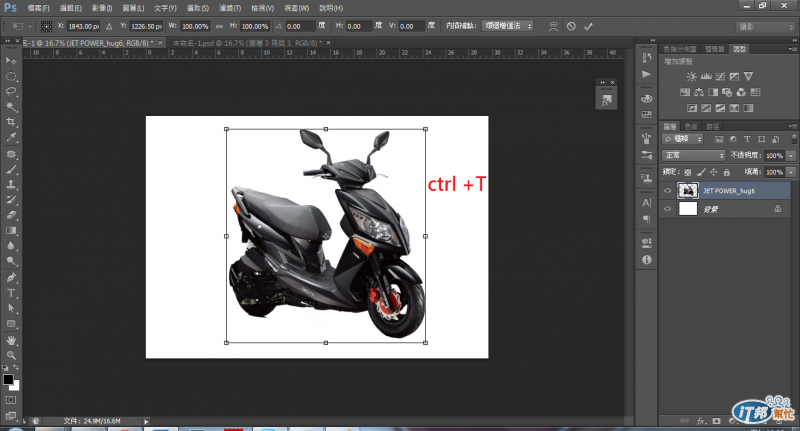Hide the JET POWER_hug6 layer

point(667,191)
